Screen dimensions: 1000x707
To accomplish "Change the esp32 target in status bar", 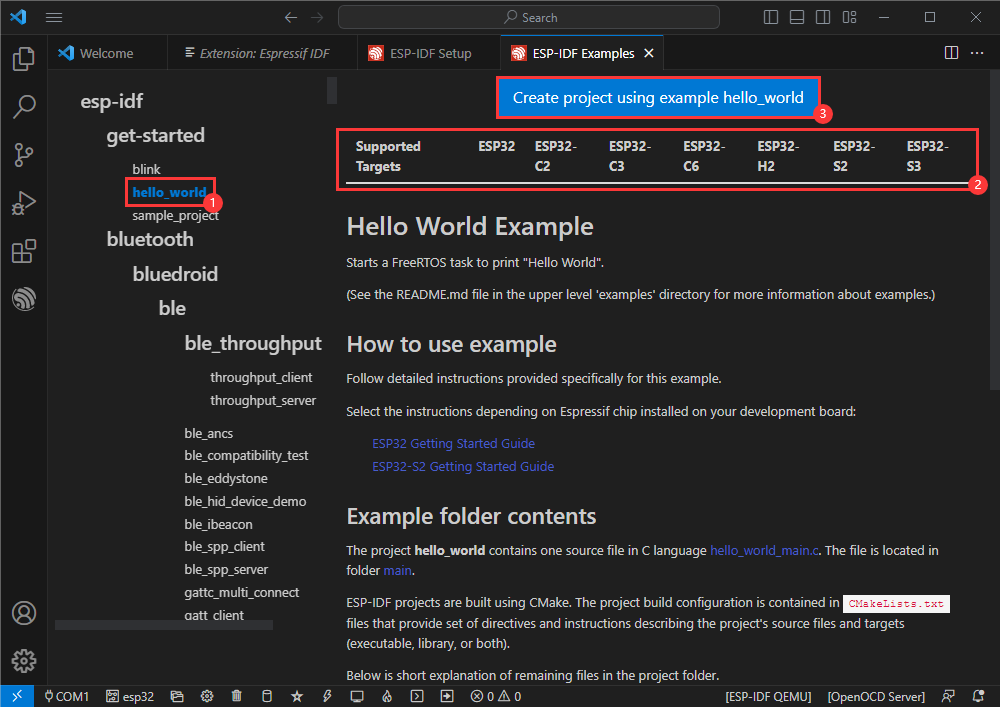I will [130, 696].
